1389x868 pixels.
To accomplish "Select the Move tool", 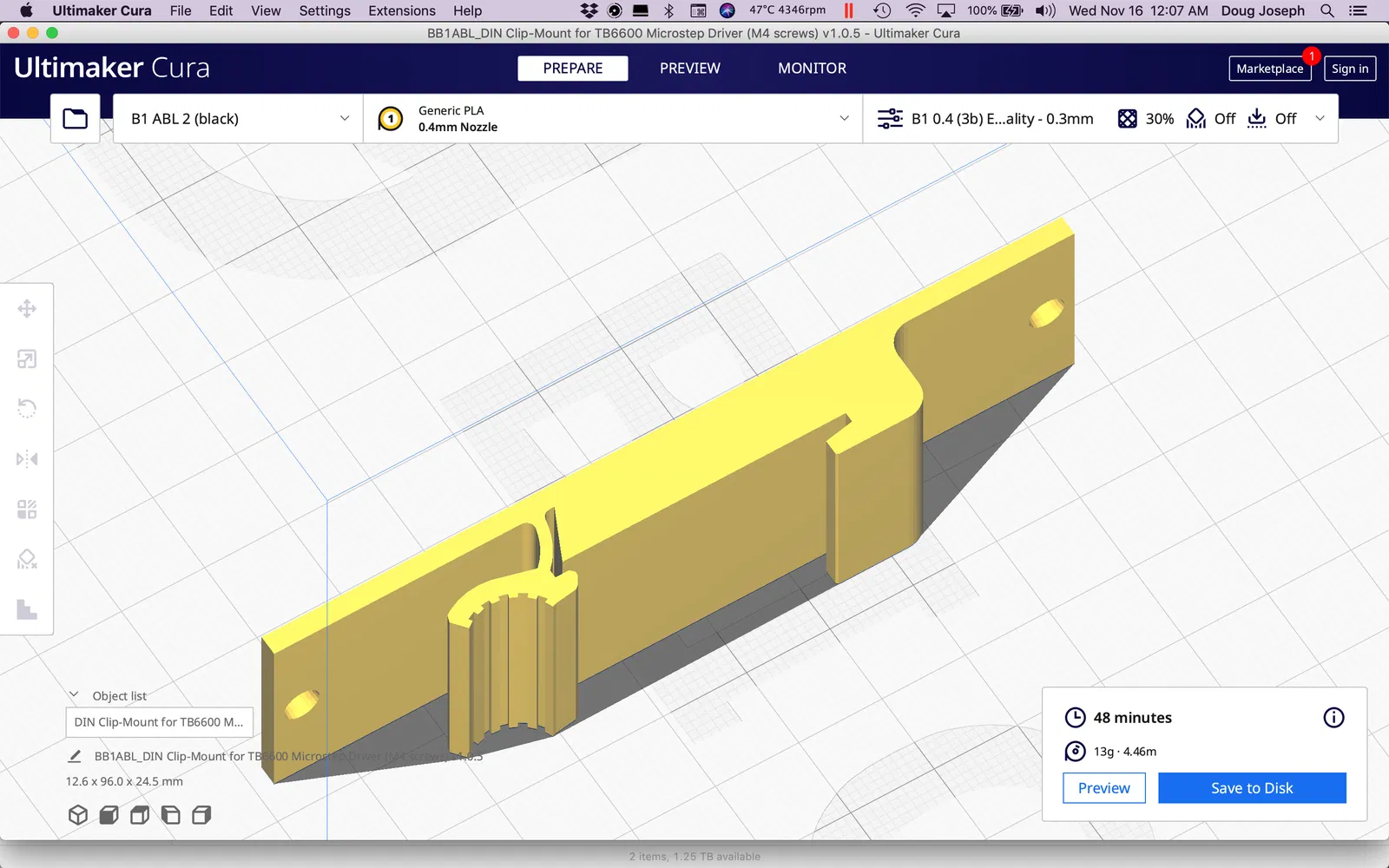I will [27, 309].
